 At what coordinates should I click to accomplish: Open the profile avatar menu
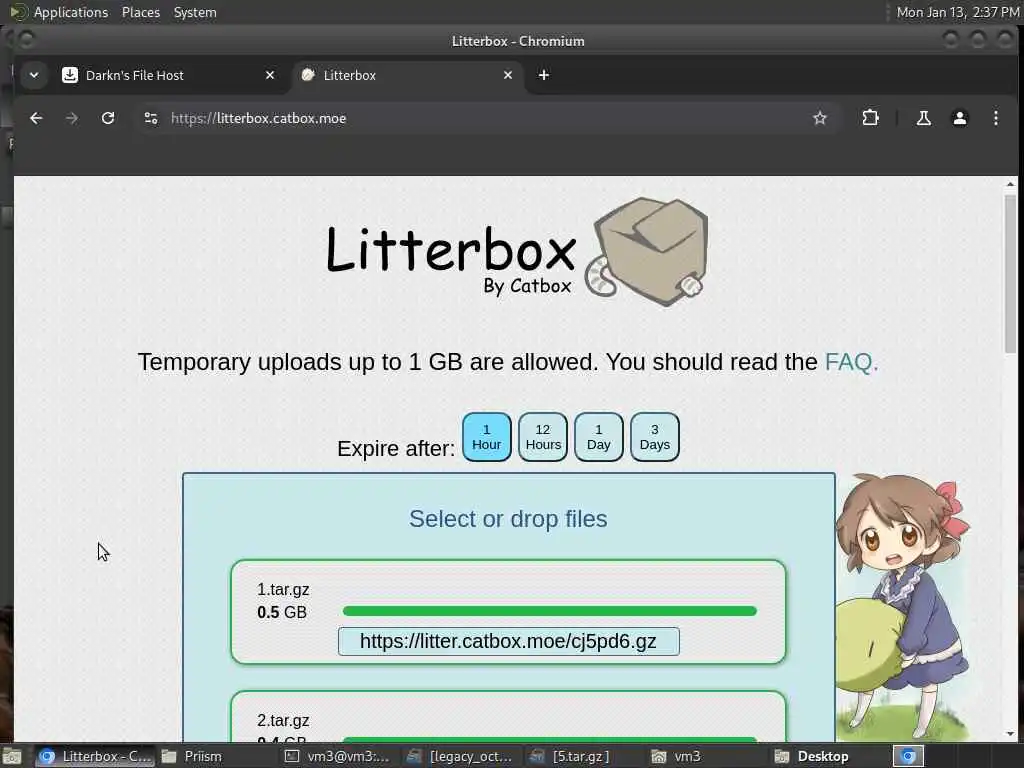pos(959,118)
